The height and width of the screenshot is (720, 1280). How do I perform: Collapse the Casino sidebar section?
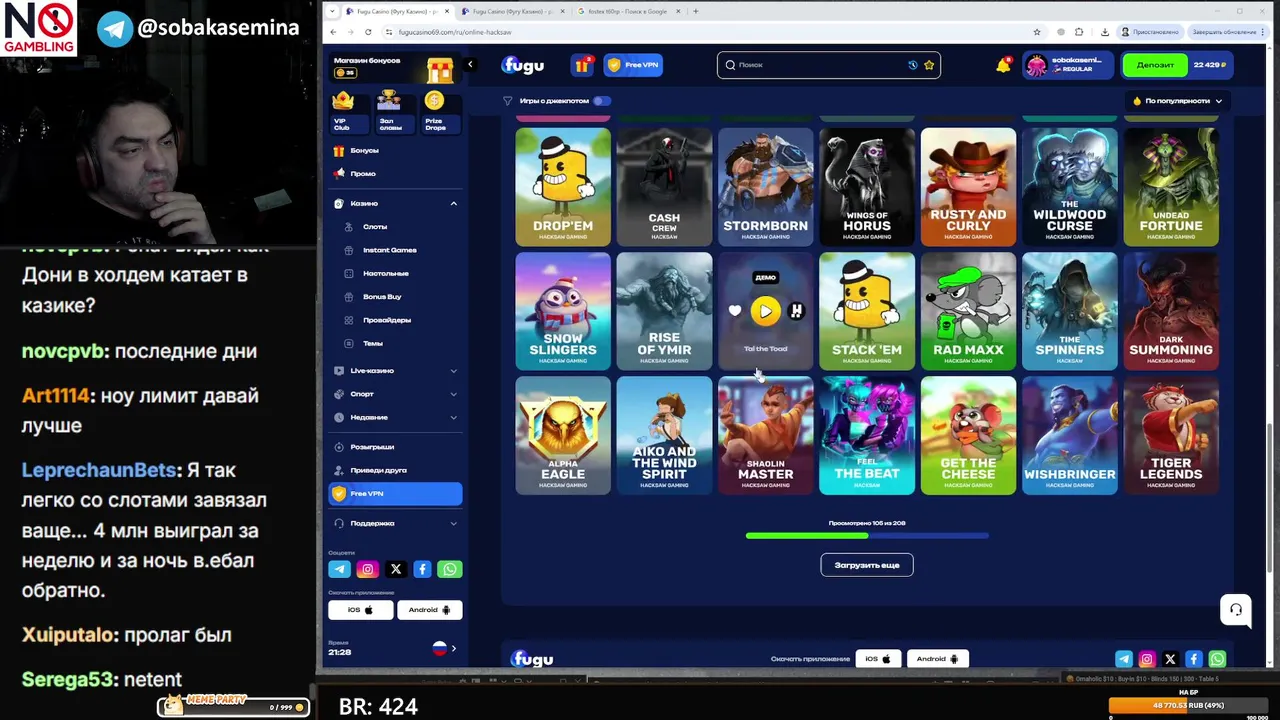pyautogui.click(x=453, y=203)
